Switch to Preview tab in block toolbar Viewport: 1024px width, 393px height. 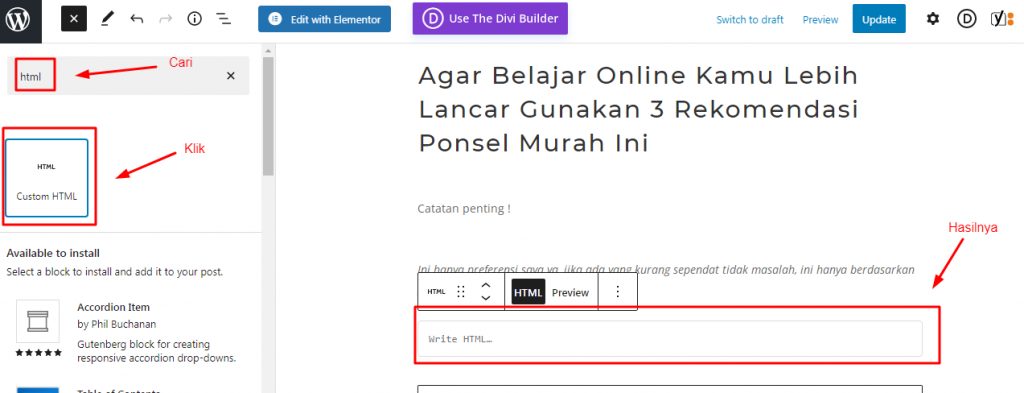[570, 292]
